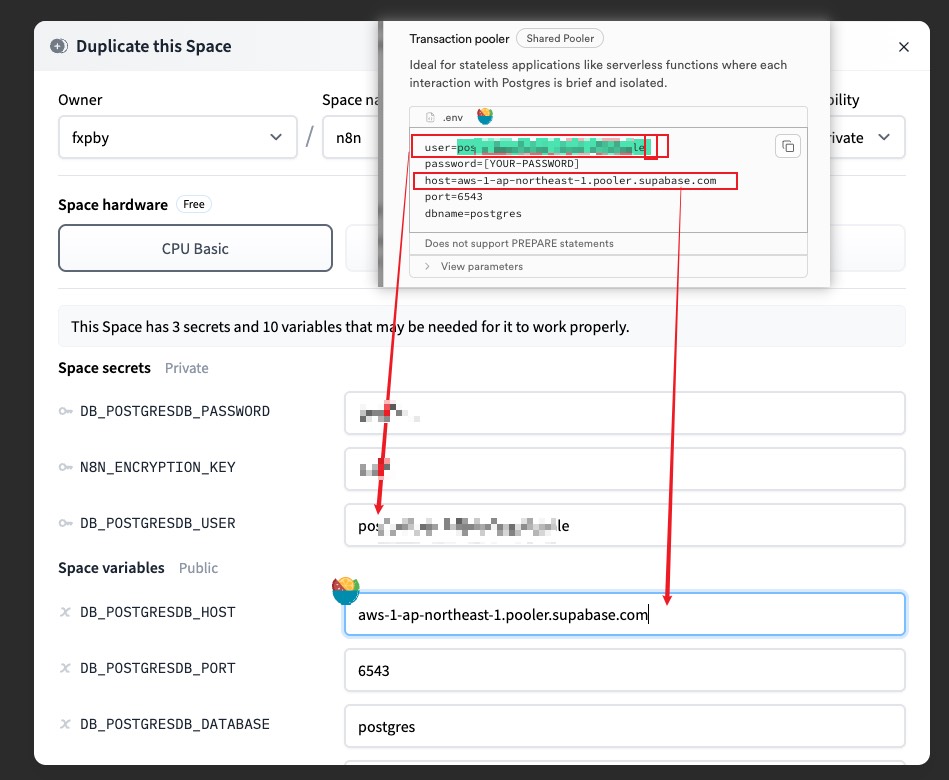
Task: Click the DB_POSTGRESDB_DATABASE value field
Action: (x=624, y=726)
